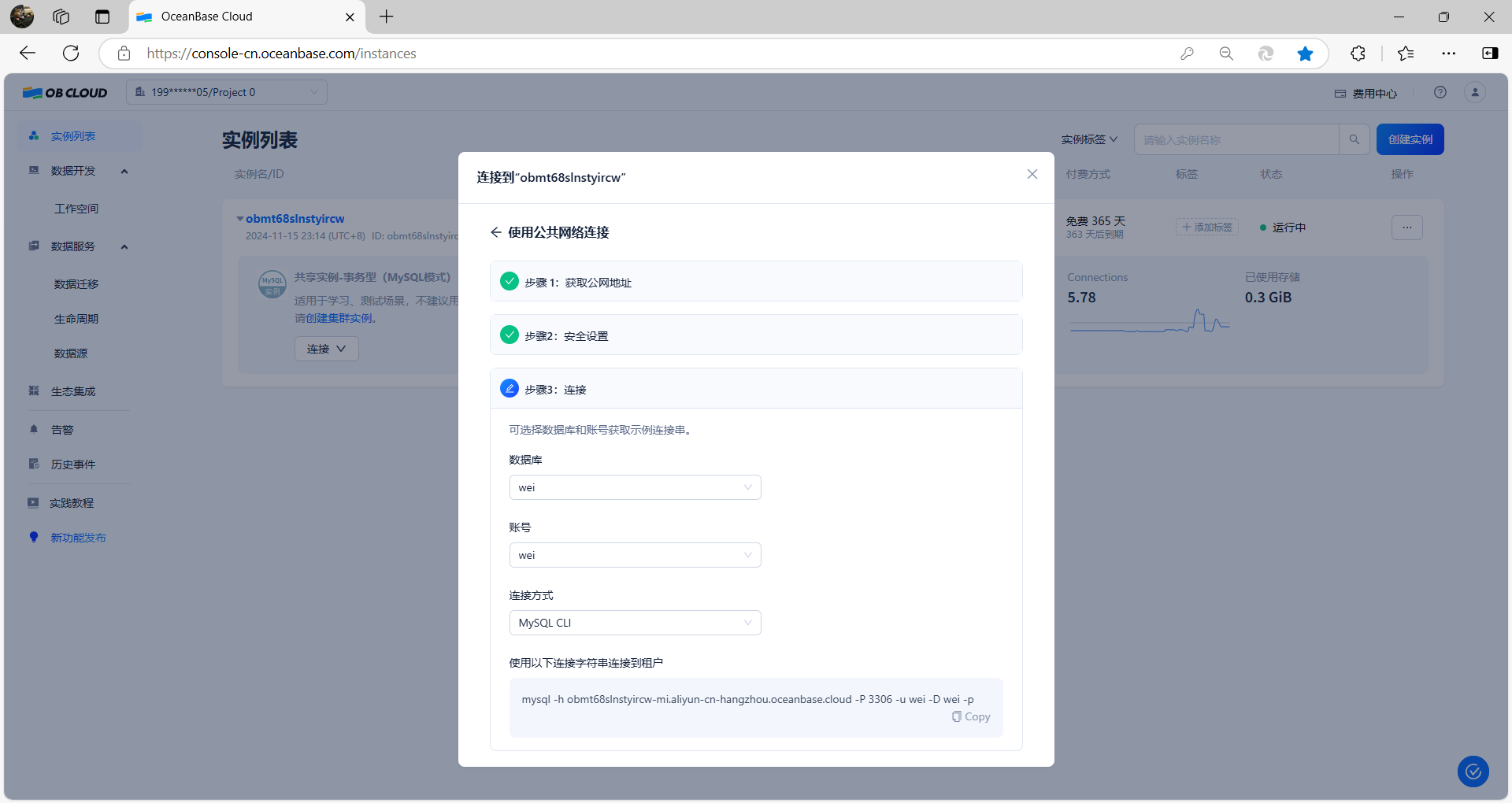This screenshot has height=803, width=1512.
Task: Open the saved passwords key icon
Action: point(1187,54)
